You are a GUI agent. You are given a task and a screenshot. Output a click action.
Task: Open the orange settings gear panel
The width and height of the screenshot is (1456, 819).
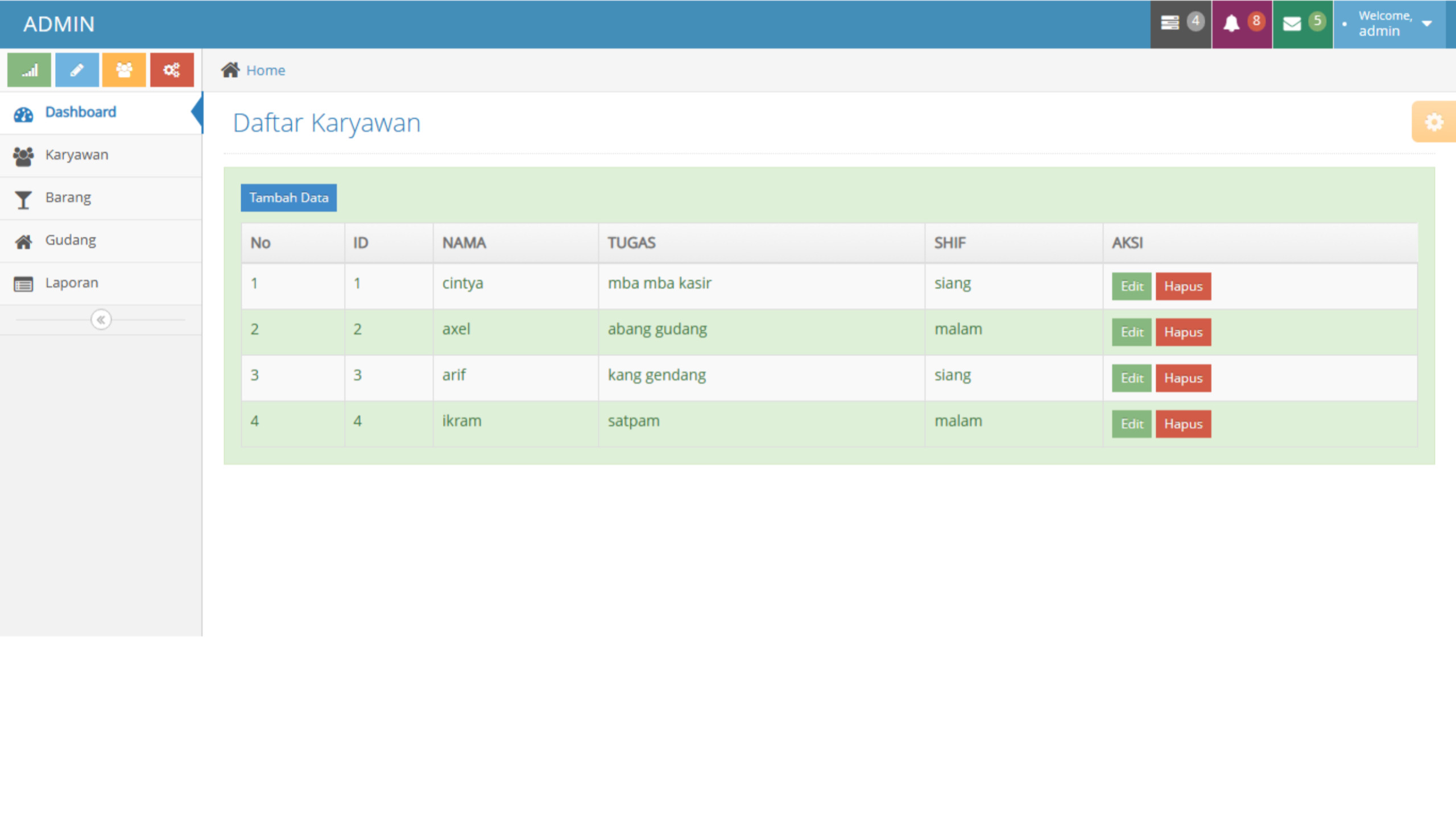pyautogui.click(x=1434, y=122)
